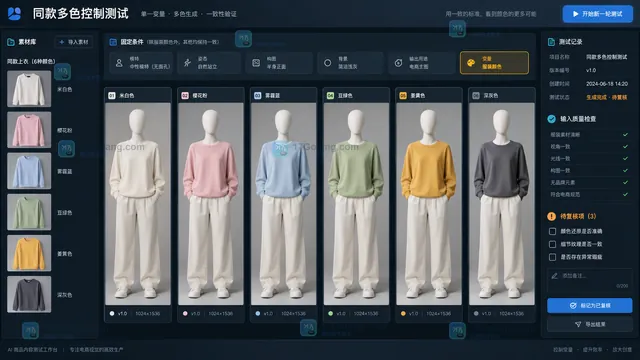Screen dimensions: 640x360
Task: Click the blue check icon by 输入质量检查
Action: pos(551,119)
